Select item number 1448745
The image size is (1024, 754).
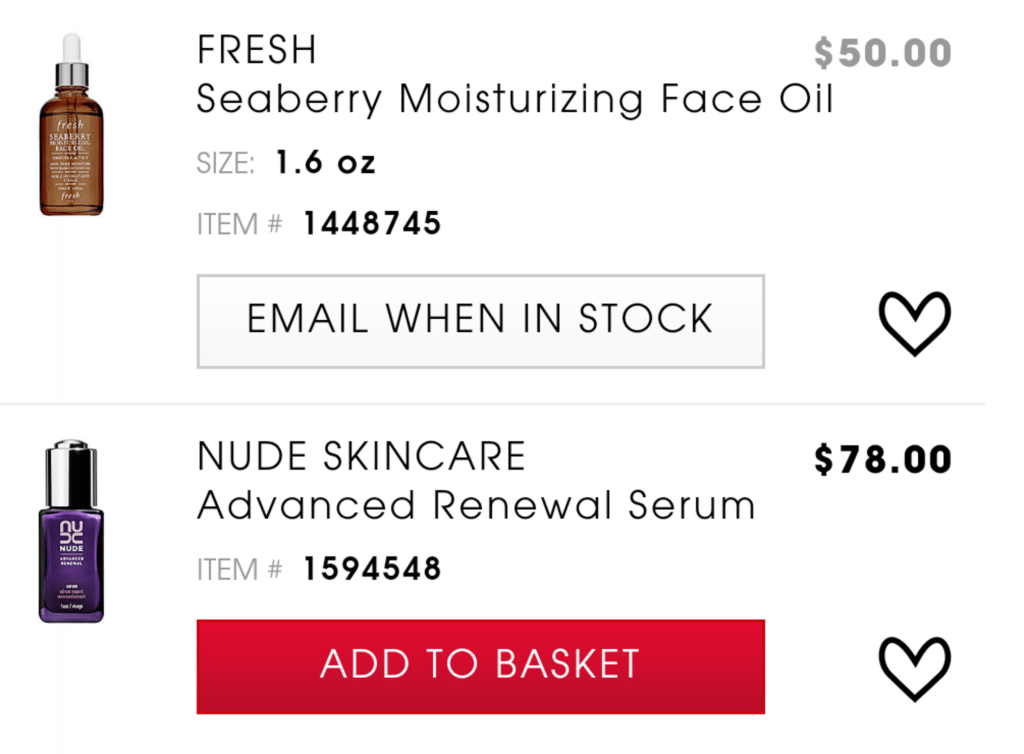point(372,223)
